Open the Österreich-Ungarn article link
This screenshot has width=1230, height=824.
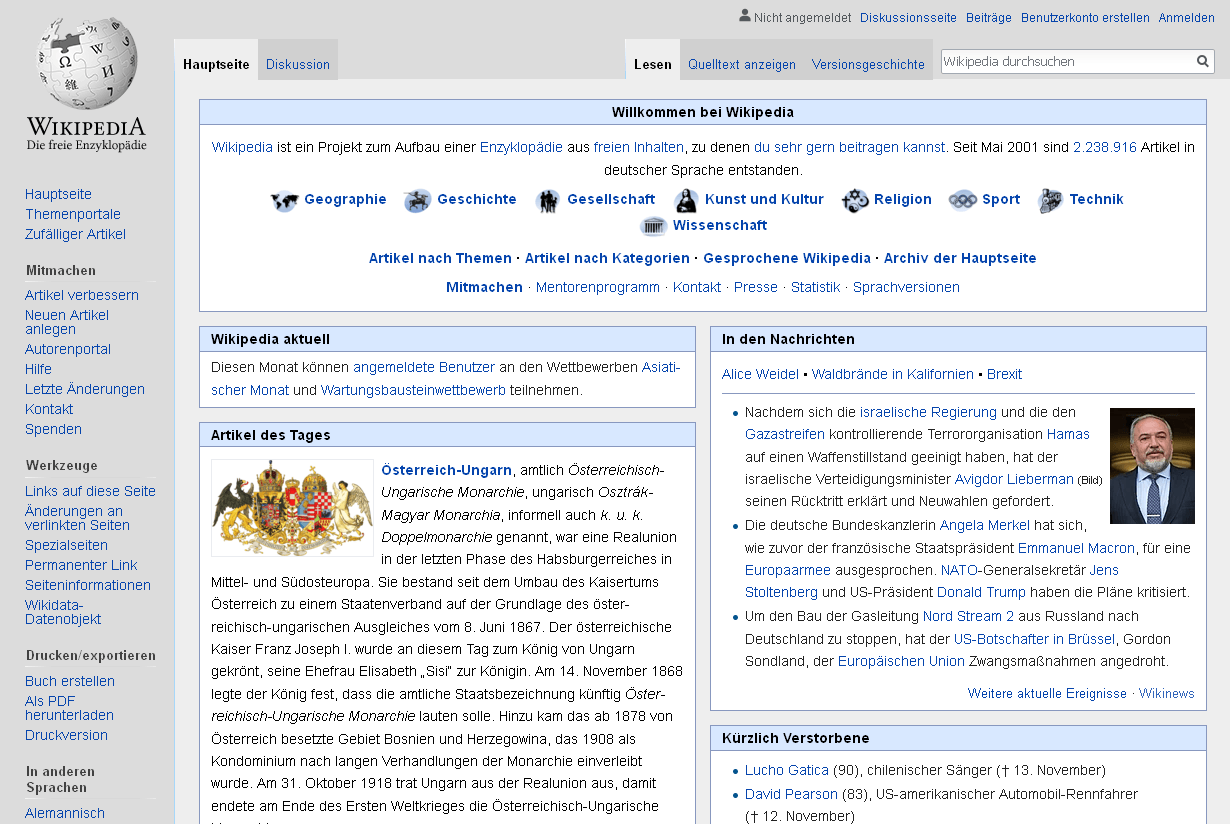point(446,470)
